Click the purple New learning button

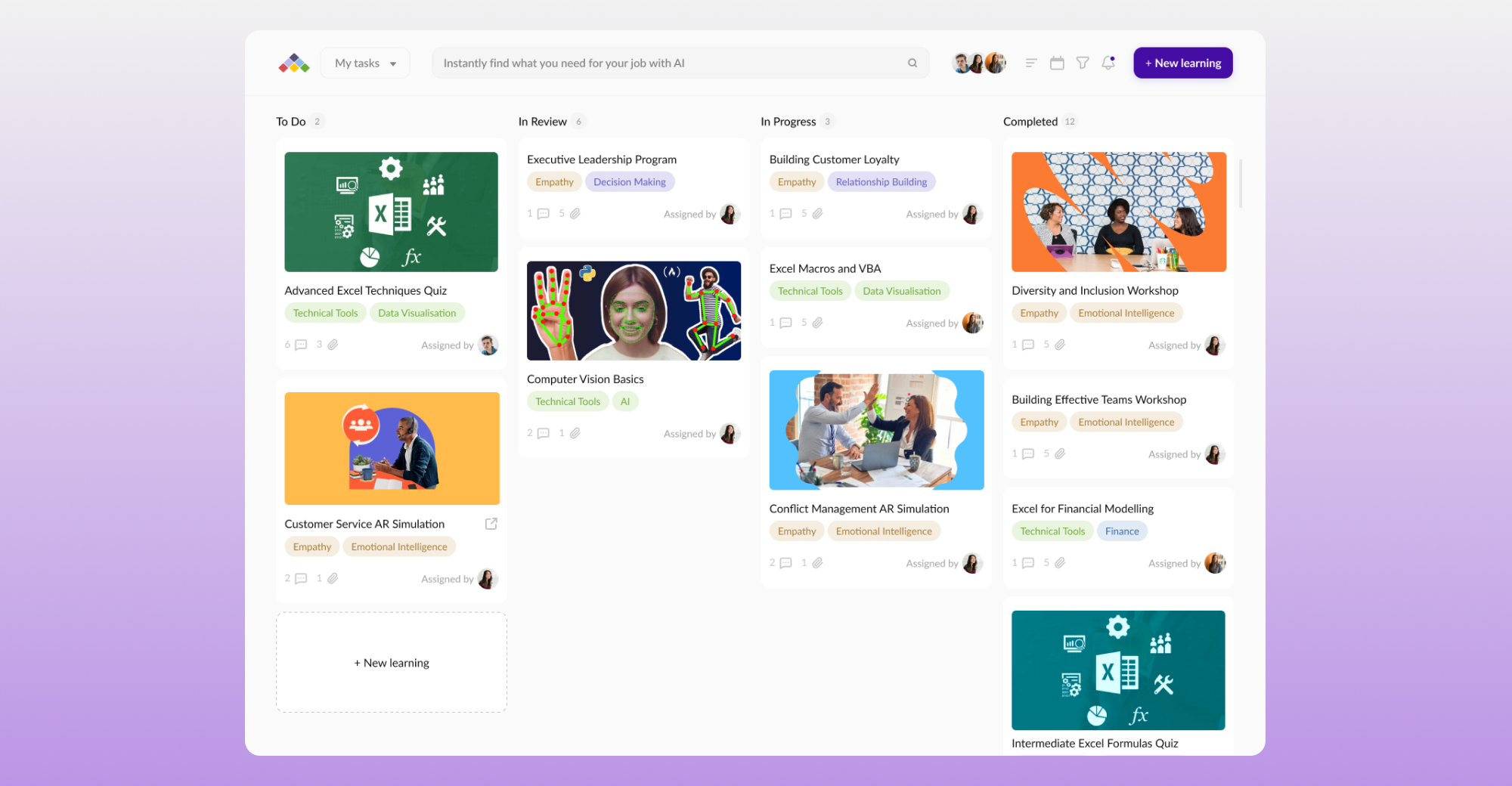(x=1183, y=63)
